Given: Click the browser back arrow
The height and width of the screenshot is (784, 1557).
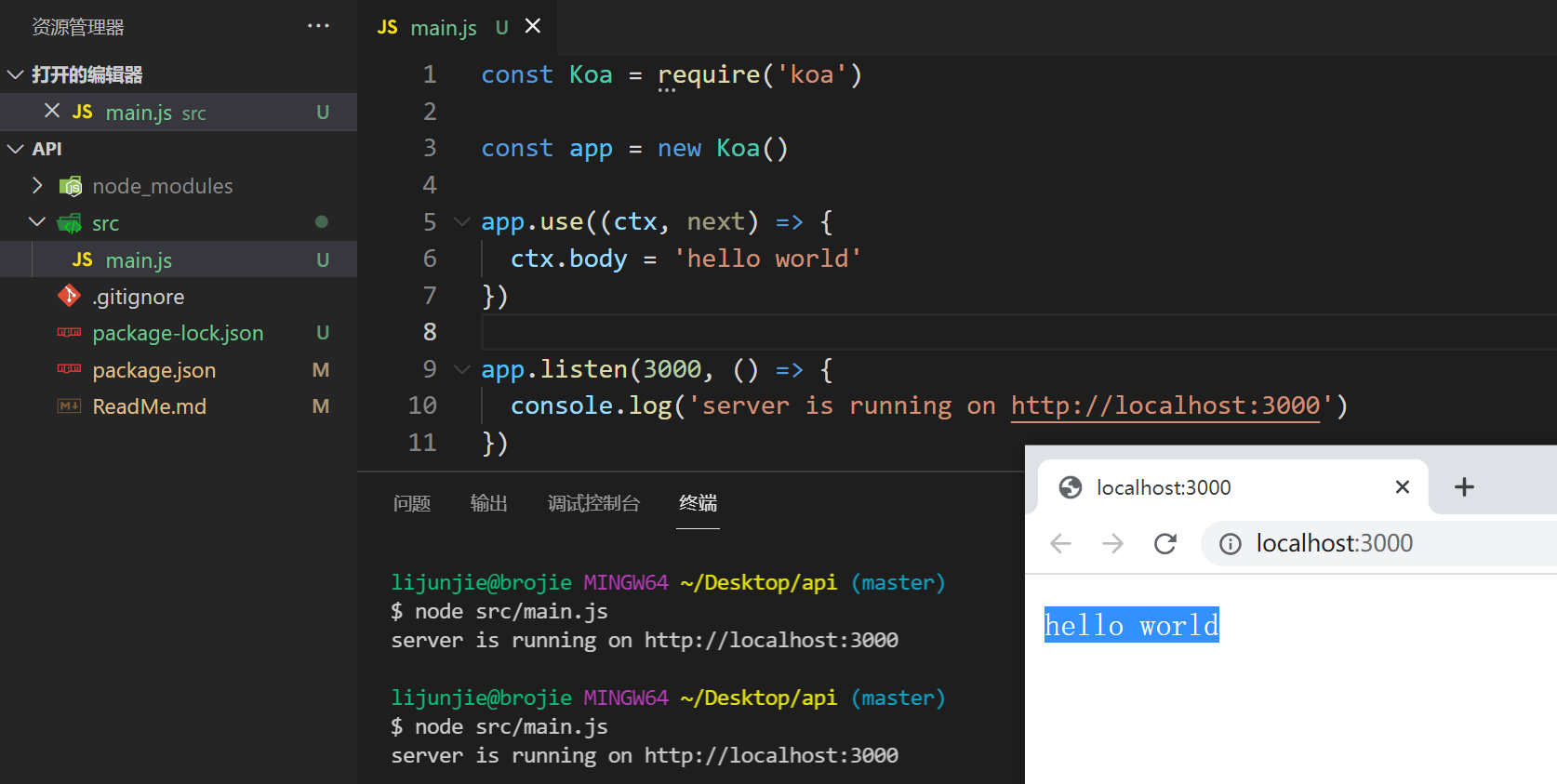Looking at the screenshot, I should click(x=1060, y=543).
